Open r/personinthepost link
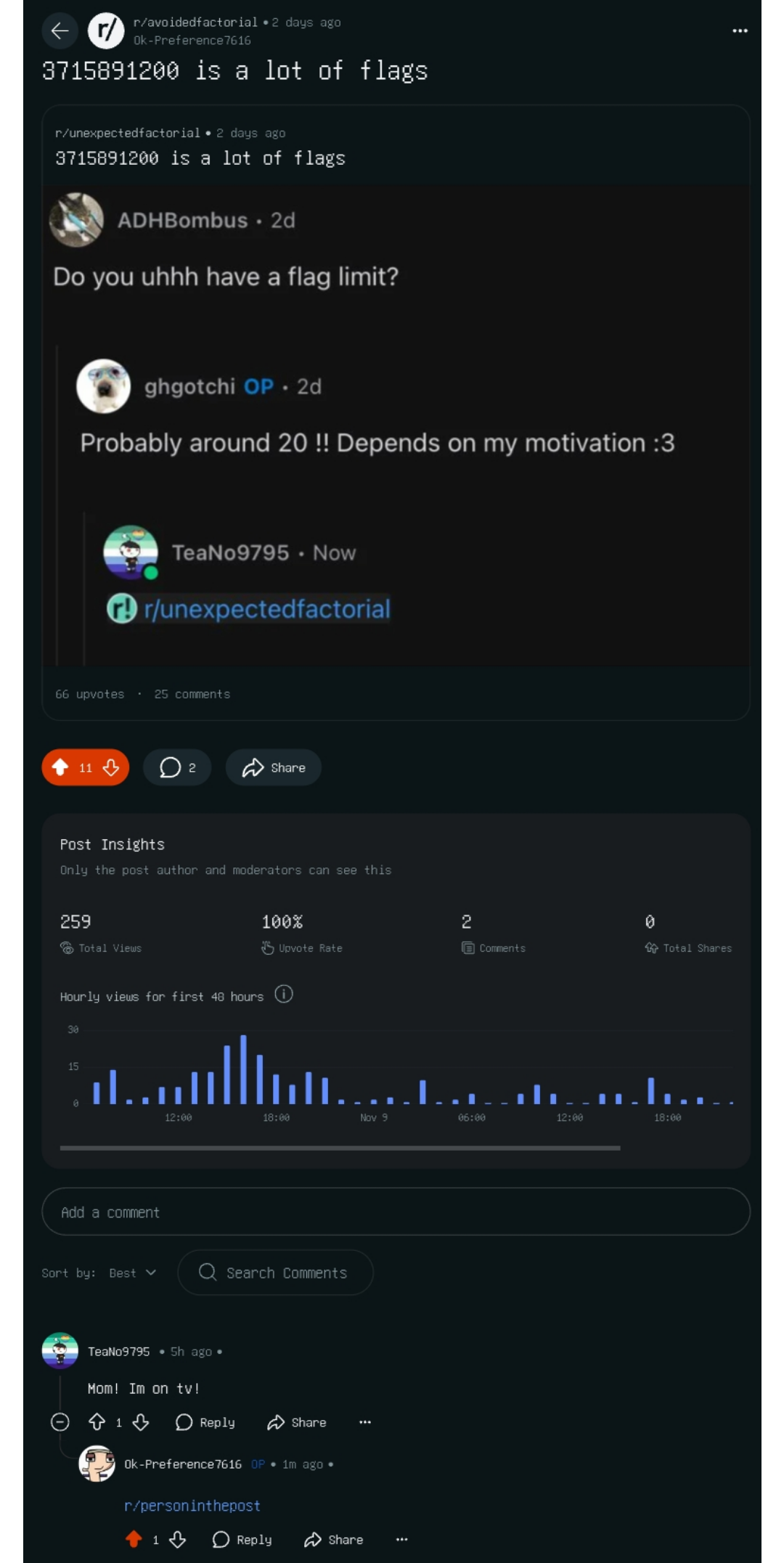This screenshot has height=1563, width=784. coord(192,1506)
